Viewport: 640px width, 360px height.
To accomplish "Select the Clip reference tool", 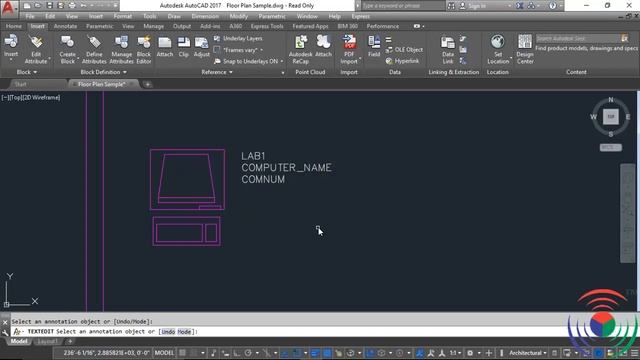I will pos(184,46).
